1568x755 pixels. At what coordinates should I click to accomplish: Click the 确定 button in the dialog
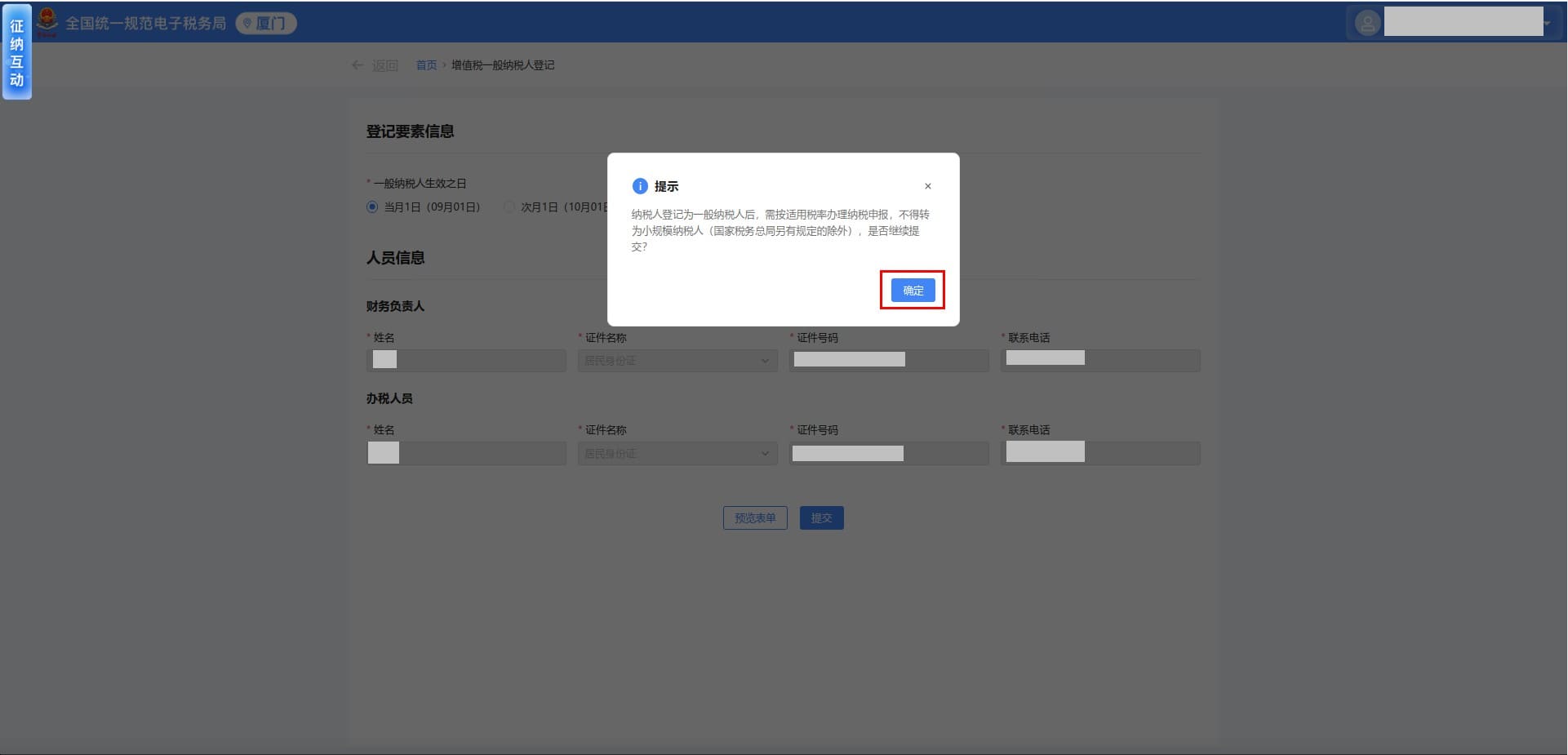click(913, 291)
